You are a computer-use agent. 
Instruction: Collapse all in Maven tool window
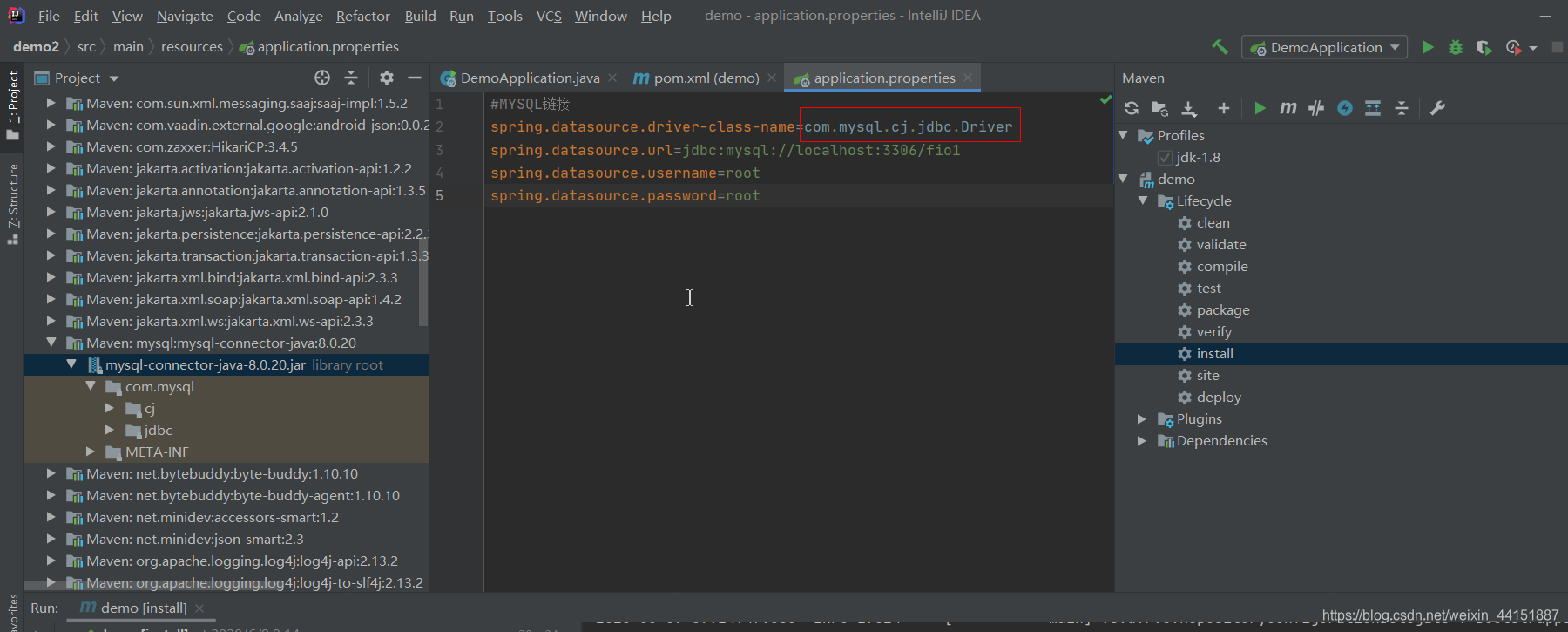(1402, 108)
